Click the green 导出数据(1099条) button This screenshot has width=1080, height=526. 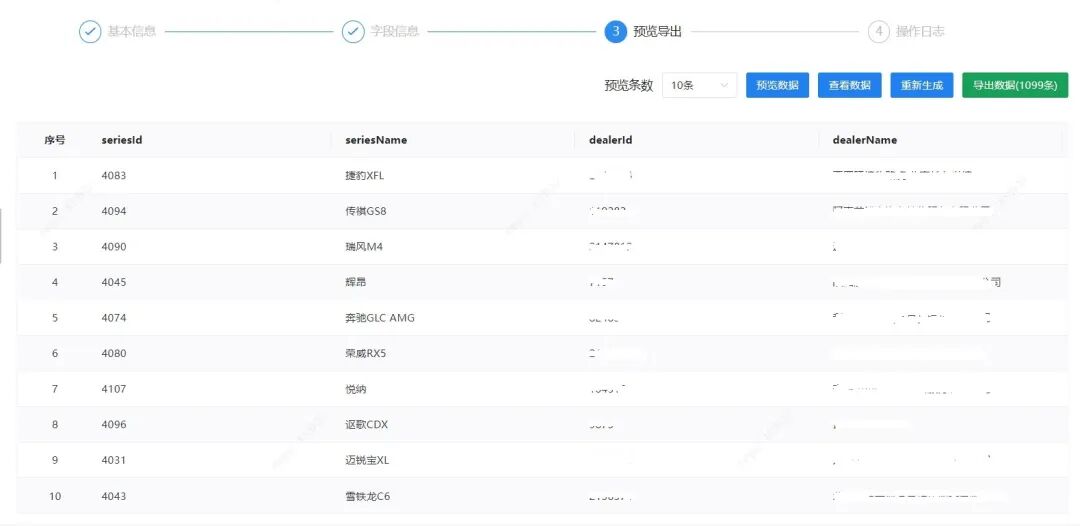(x=1015, y=85)
